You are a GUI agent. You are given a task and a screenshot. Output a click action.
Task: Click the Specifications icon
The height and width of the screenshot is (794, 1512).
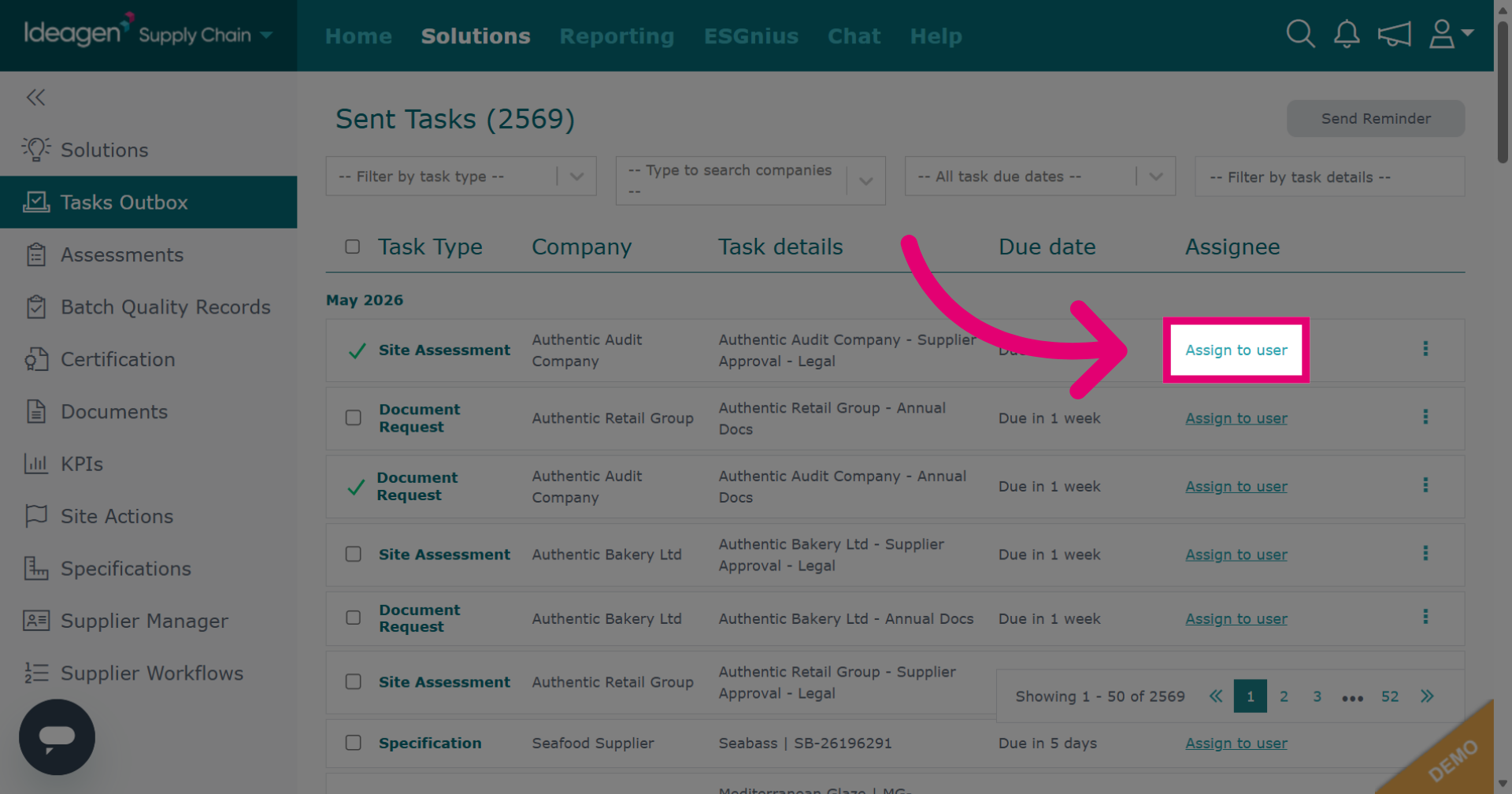coord(36,569)
